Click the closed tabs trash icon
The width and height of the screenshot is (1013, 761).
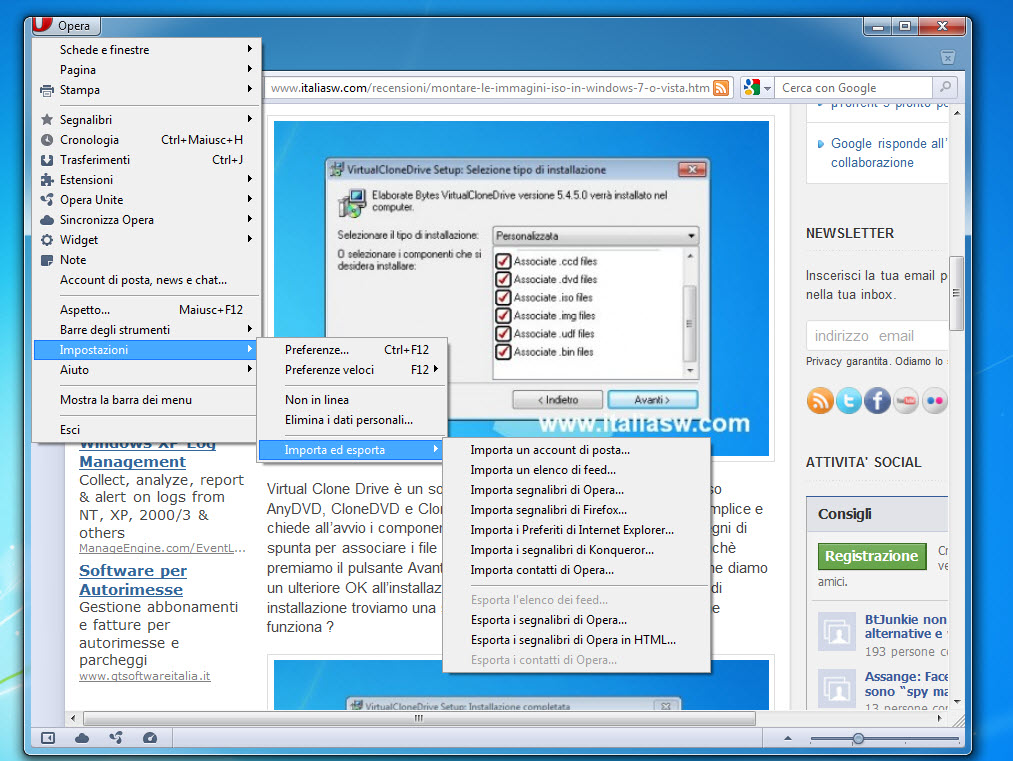(x=947, y=57)
